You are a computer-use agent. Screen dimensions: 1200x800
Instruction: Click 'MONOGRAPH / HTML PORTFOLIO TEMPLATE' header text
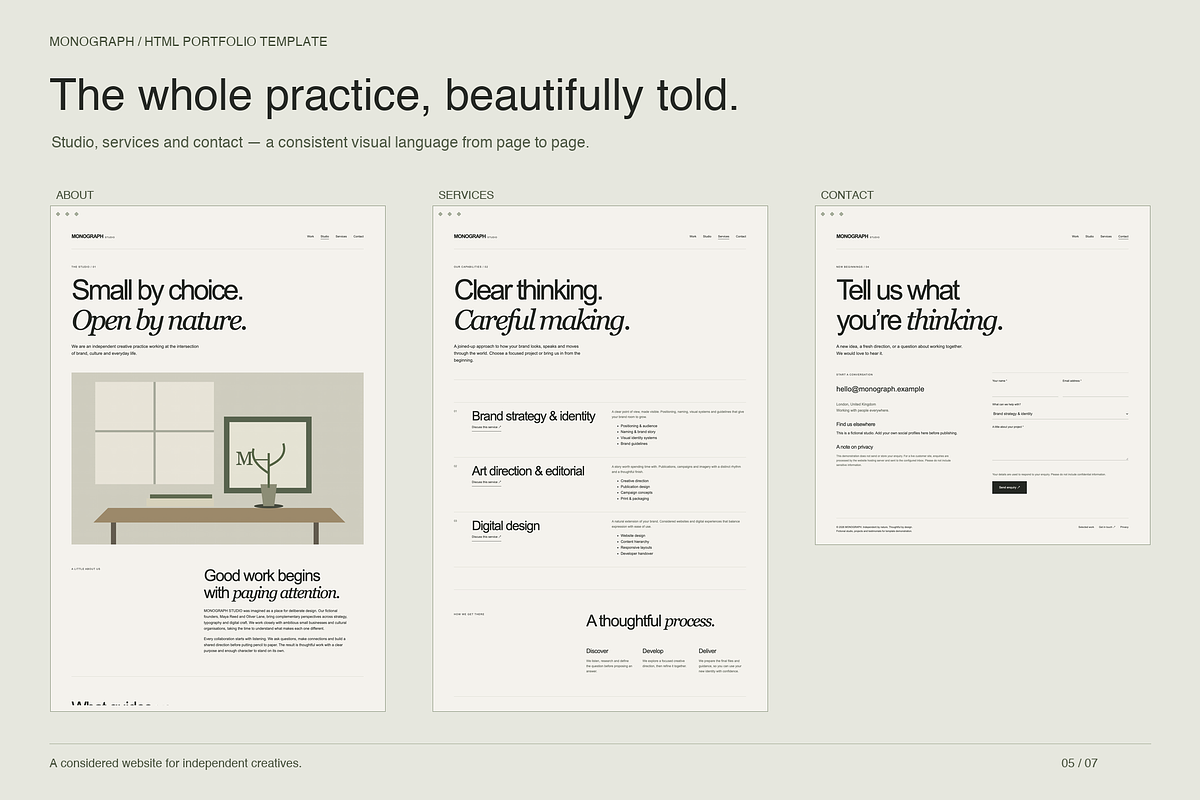pyautogui.click(x=189, y=41)
